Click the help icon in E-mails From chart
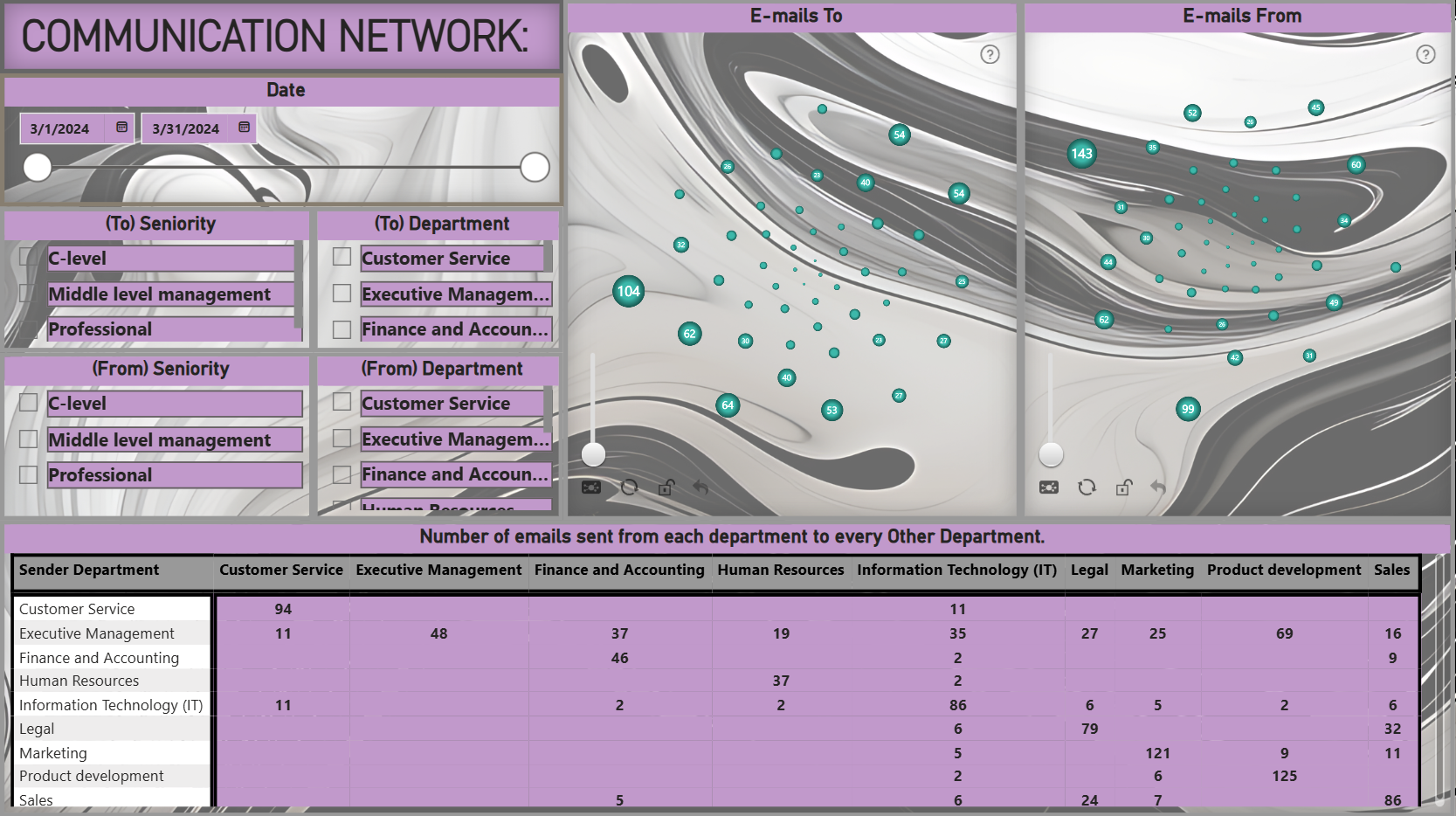 1425,54
